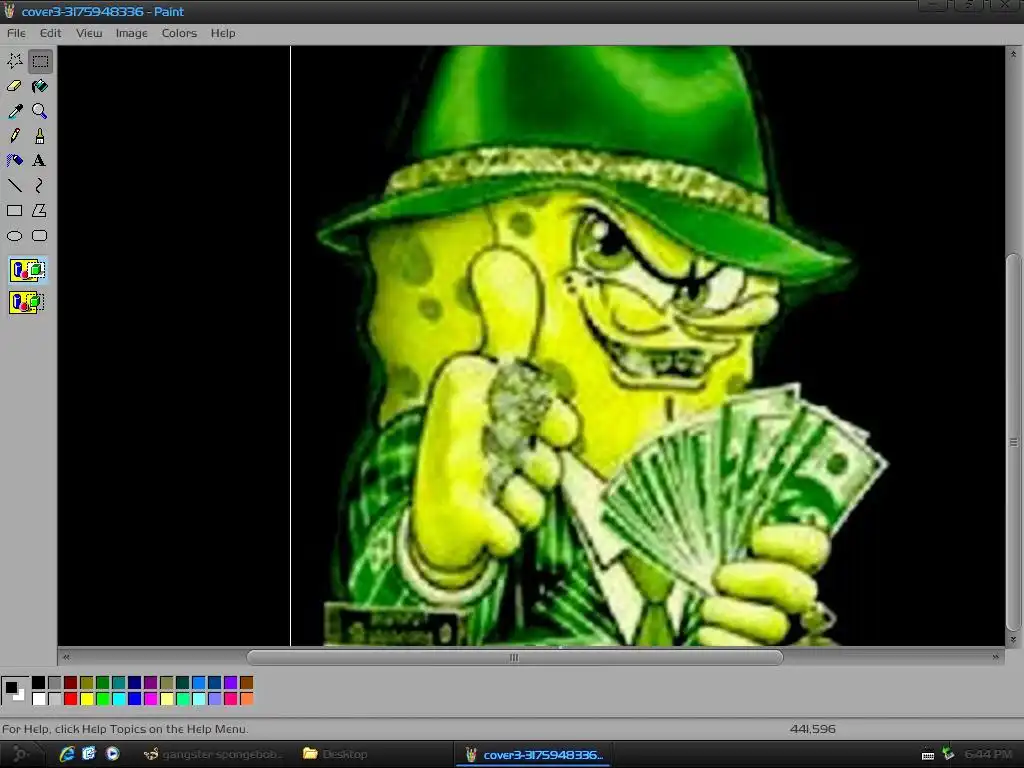Click the 441,596 cursor position readout
Viewport: 1024px width, 768px height.
812,729
